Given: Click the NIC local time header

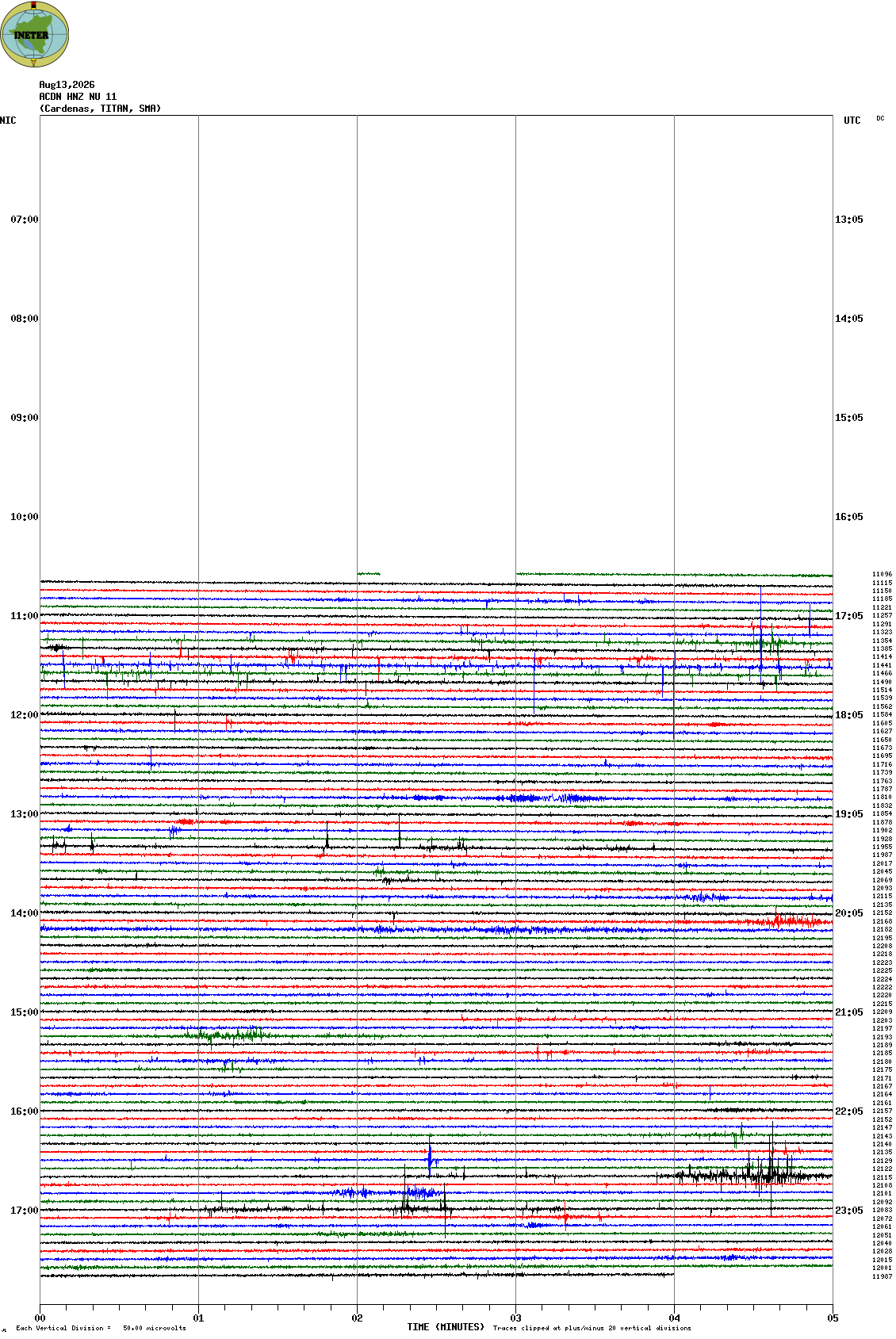Looking at the screenshot, I should tap(8, 121).
